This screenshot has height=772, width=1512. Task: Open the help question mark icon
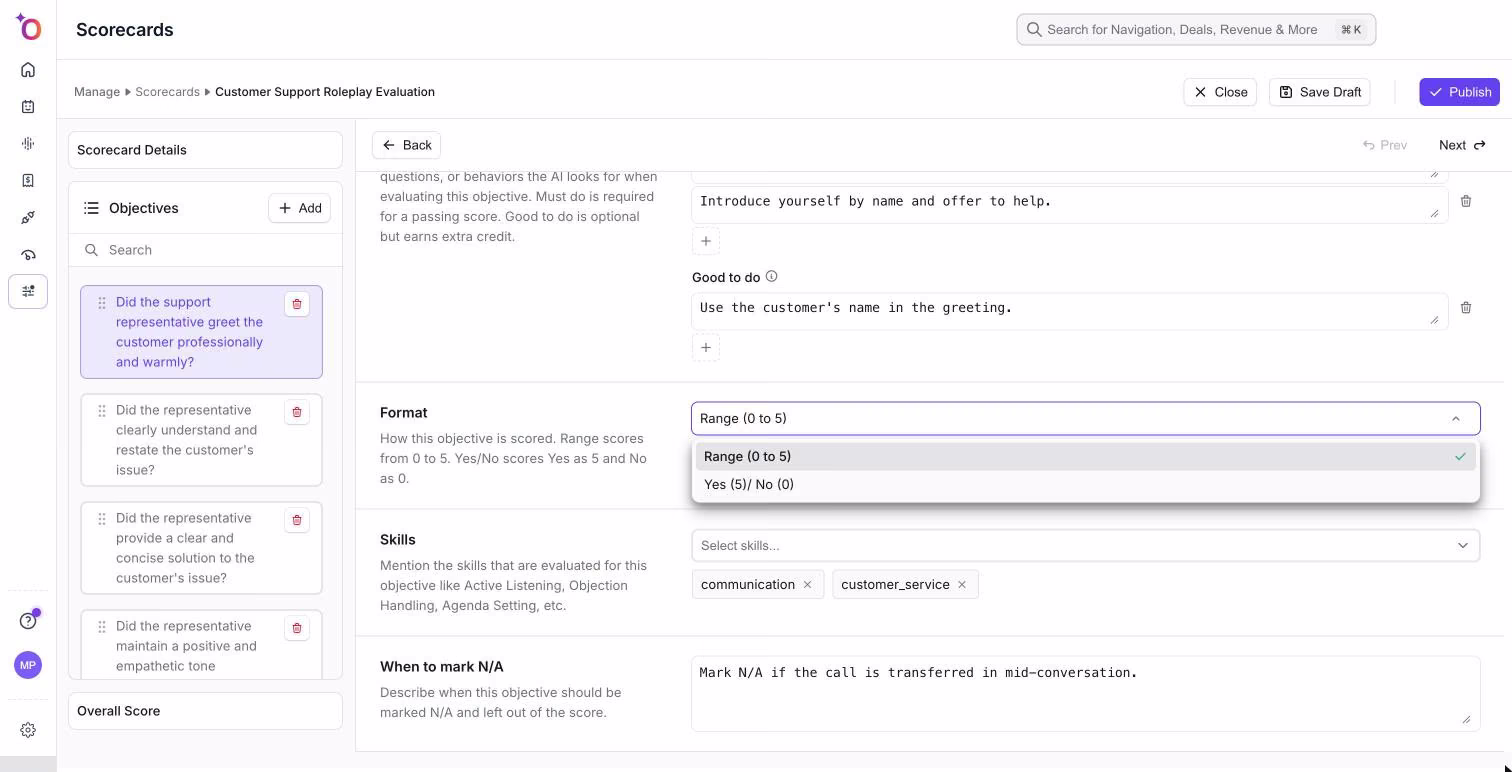tap(28, 621)
